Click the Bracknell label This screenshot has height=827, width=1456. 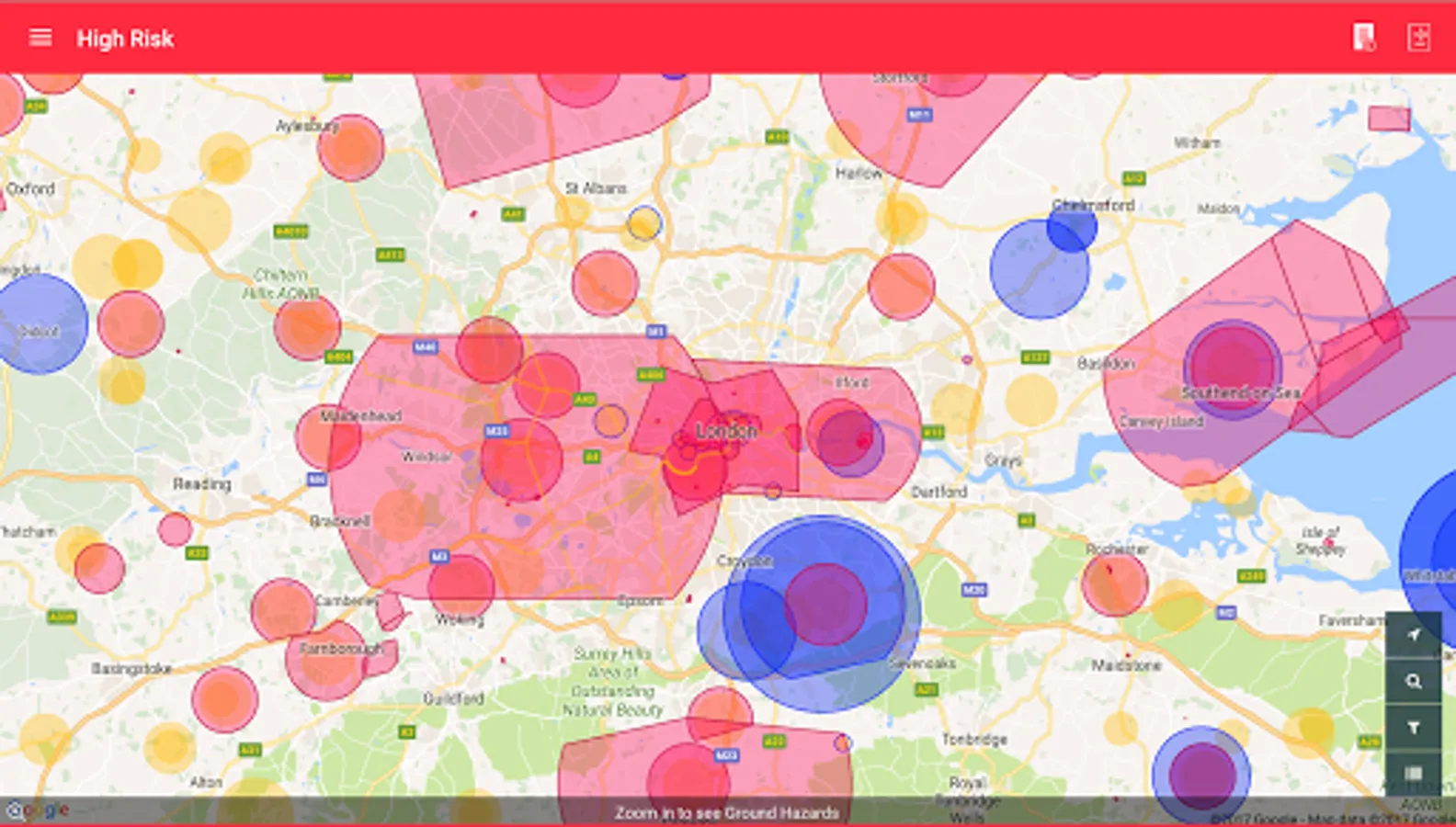pos(340,521)
